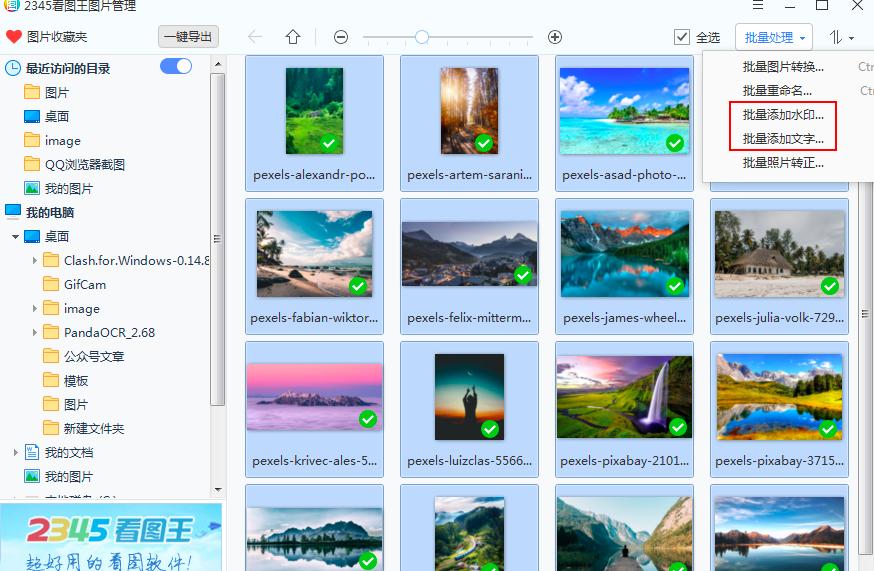Click the zoom slider track right side
Image resolution: width=874 pixels, height=571 pixels.
[x=480, y=37]
